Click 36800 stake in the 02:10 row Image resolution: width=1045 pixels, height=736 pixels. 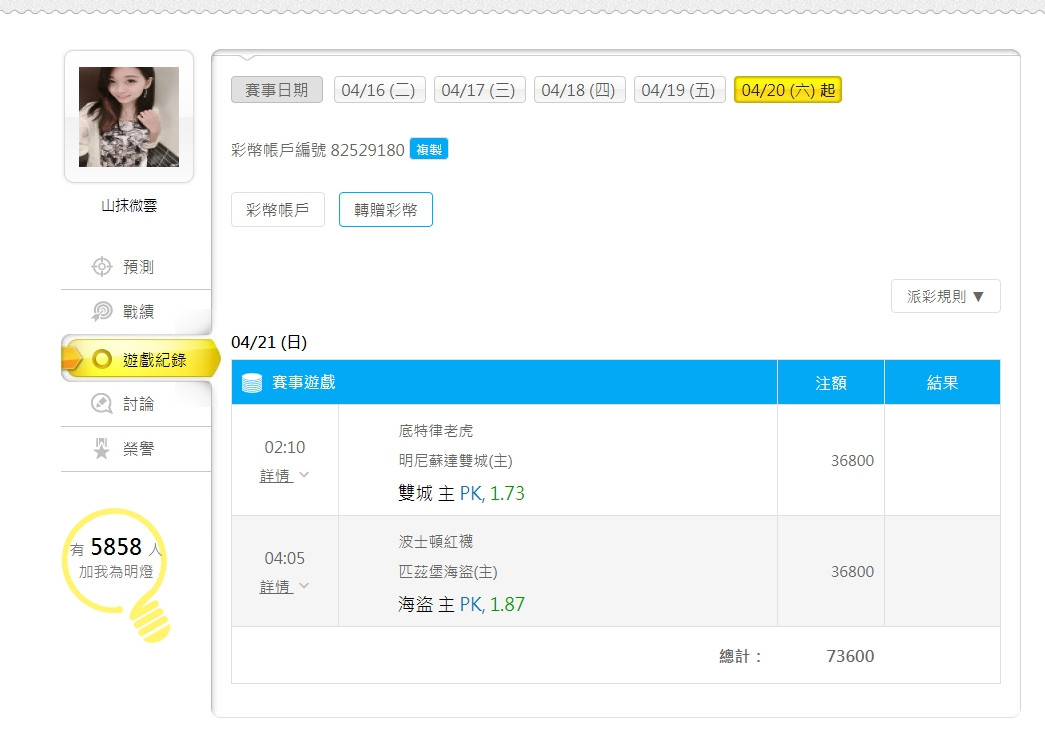852,461
